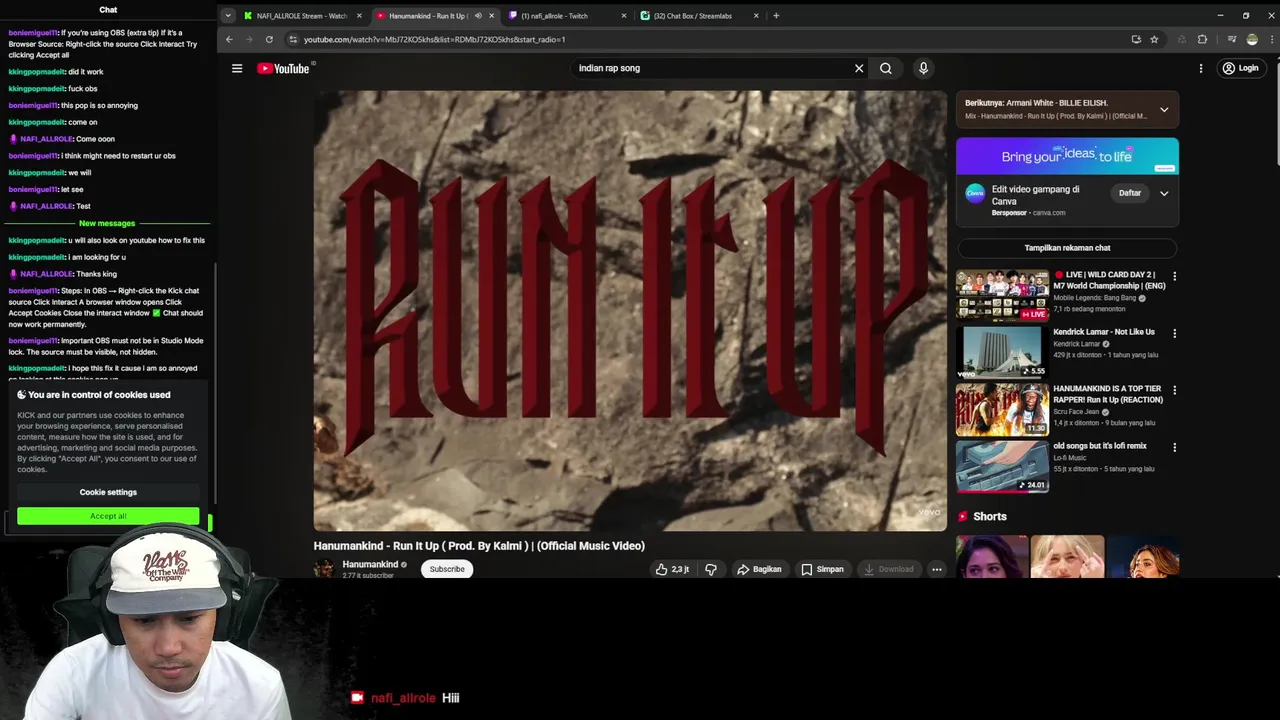Open 'old songs but it's lofi remix' video
Screen dimensions: 1280x720
click(1100, 446)
